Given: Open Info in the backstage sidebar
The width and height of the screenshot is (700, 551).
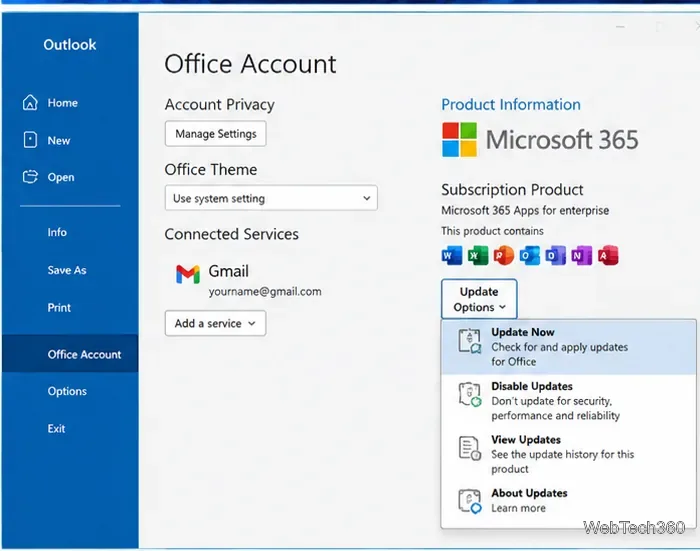Looking at the screenshot, I should click(57, 232).
